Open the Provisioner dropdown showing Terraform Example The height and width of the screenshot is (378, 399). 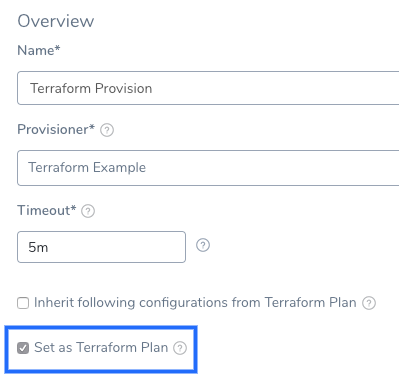click(x=208, y=168)
